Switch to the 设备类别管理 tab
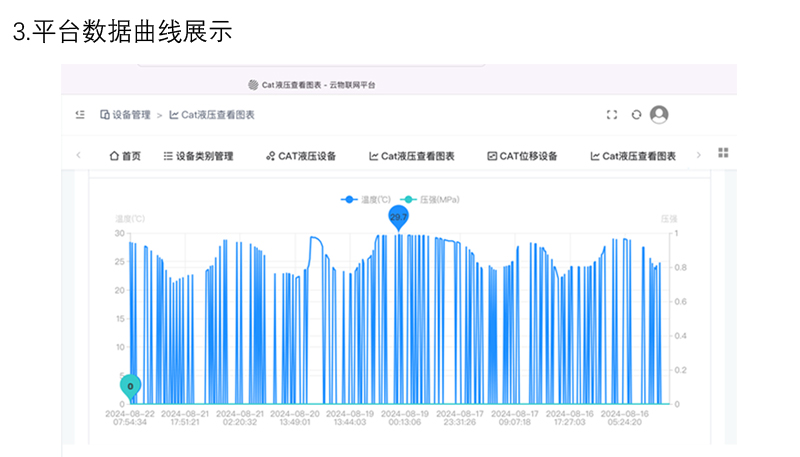This screenshot has height=457, width=800. click(x=198, y=156)
